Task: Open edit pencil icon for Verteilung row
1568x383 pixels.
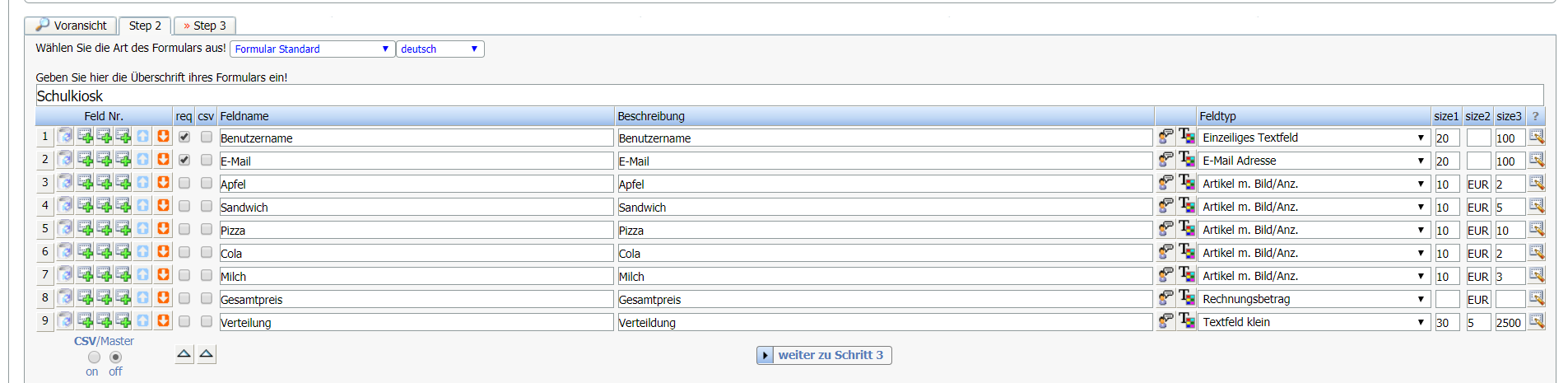Action: (1537, 320)
